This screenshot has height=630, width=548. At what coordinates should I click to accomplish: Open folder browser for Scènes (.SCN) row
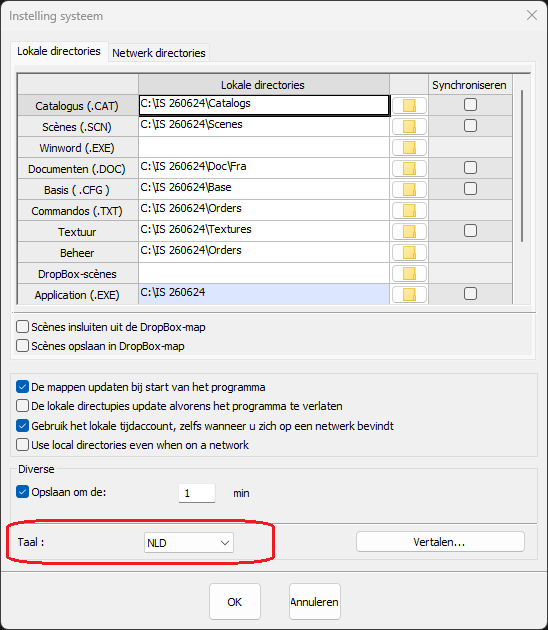(409, 127)
